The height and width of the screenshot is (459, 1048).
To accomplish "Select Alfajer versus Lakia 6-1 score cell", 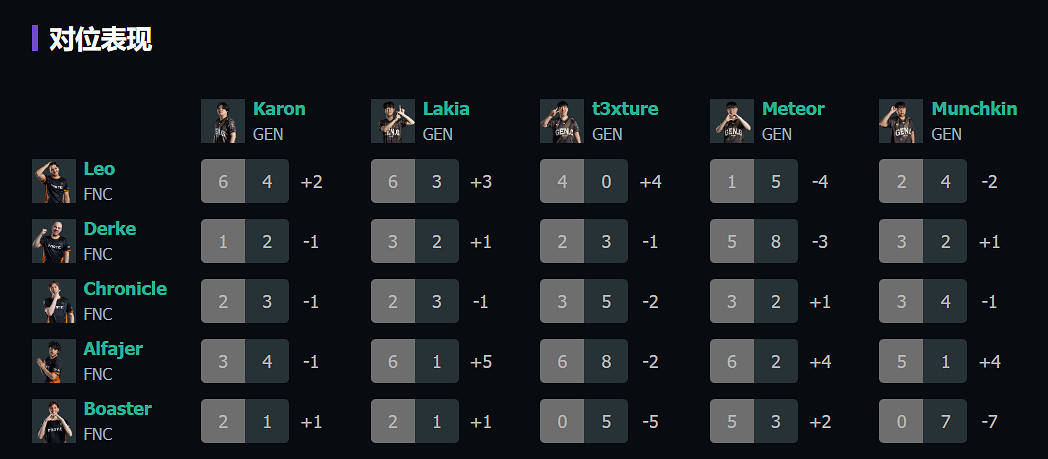I will 415,361.
